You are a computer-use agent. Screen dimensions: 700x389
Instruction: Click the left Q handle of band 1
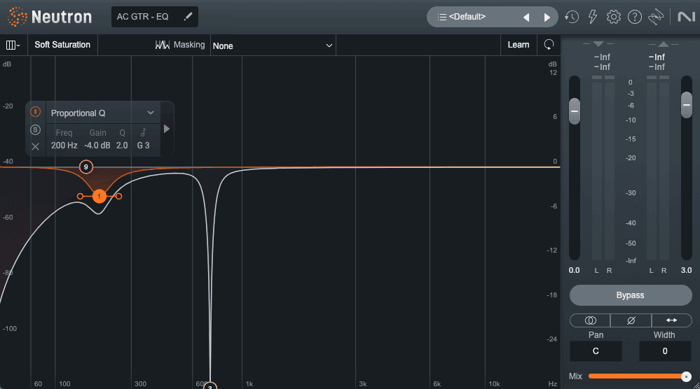coord(80,196)
